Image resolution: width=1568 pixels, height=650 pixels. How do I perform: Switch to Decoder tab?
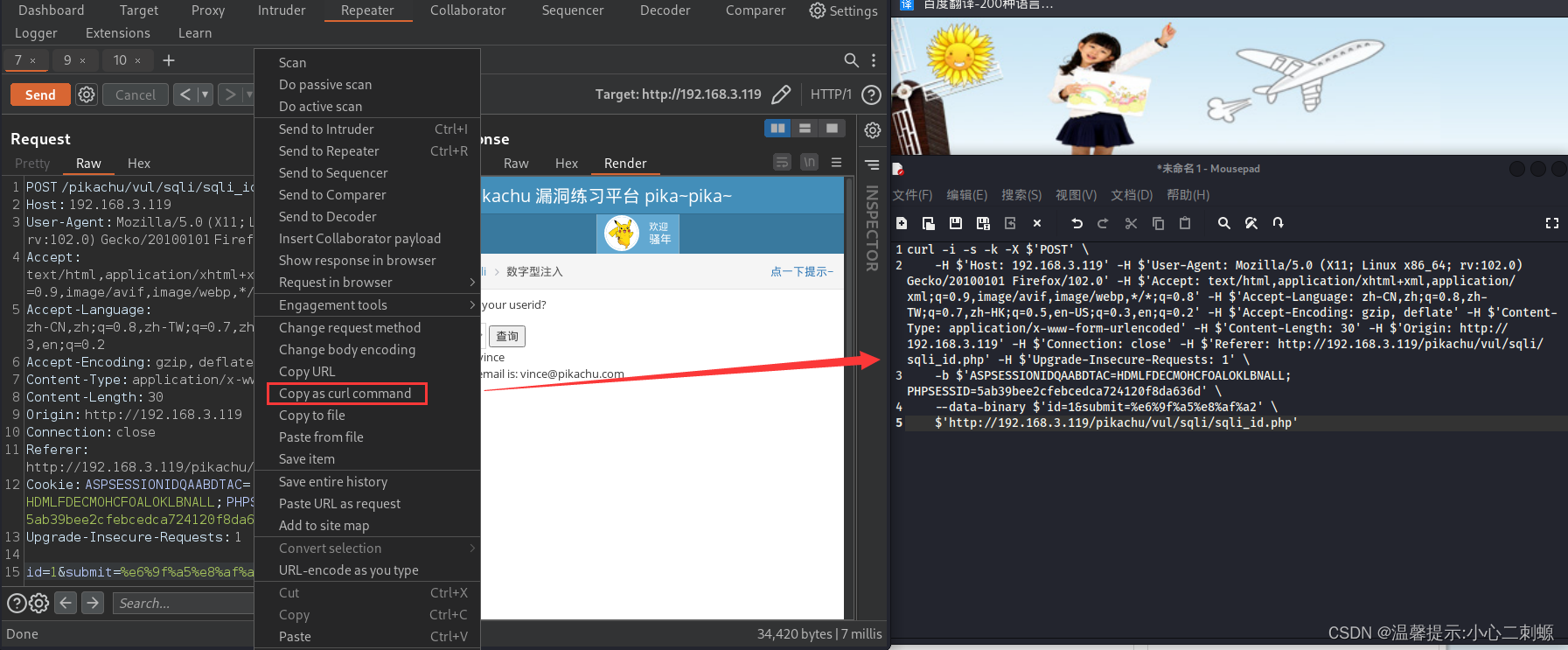[x=665, y=10]
